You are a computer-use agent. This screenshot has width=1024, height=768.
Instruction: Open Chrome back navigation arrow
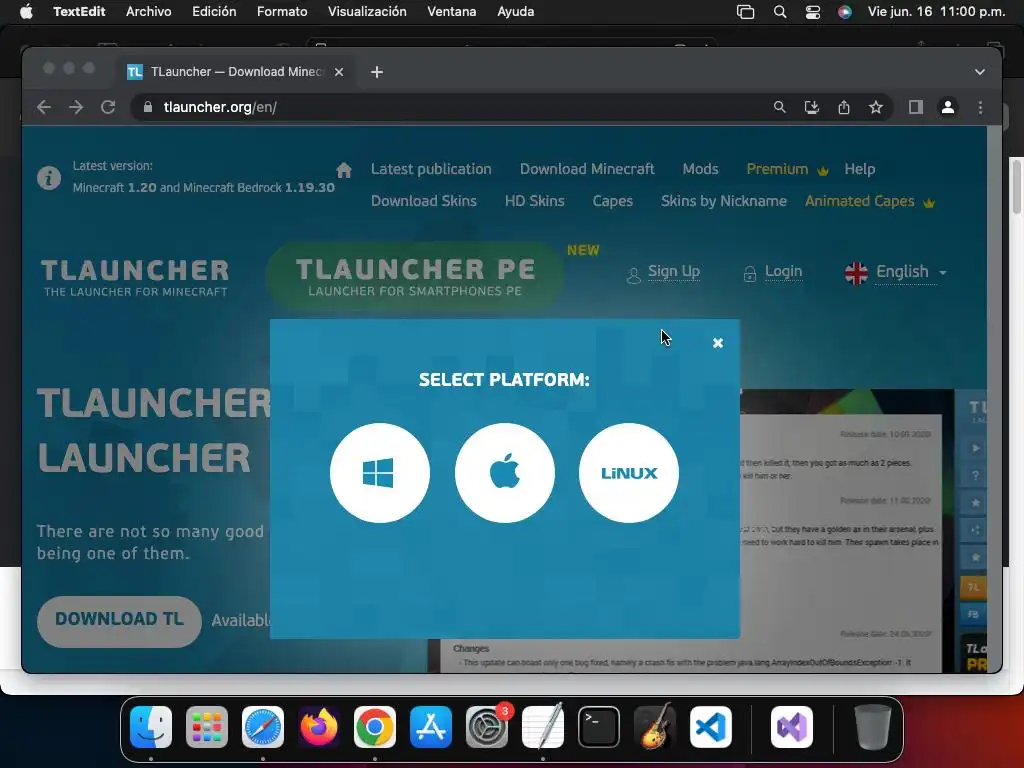pos(44,107)
